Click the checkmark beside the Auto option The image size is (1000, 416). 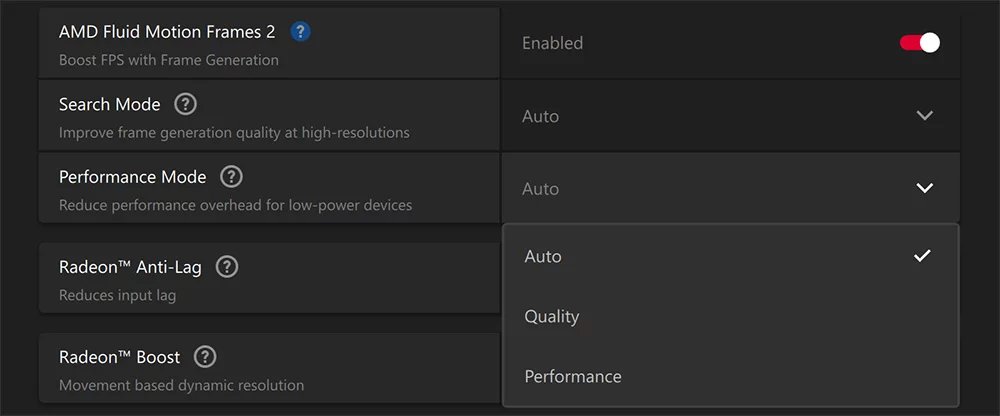[922, 256]
